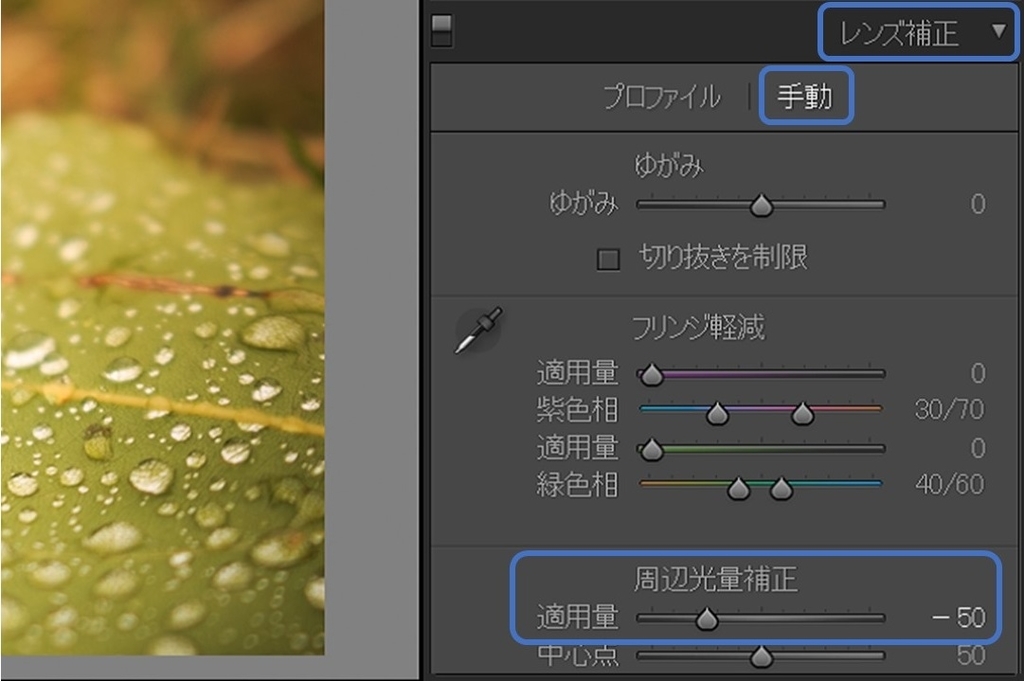This screenshot has height=681, width=1024.
Task: Switch to the プロファイル tab
Action: (662, 97)
